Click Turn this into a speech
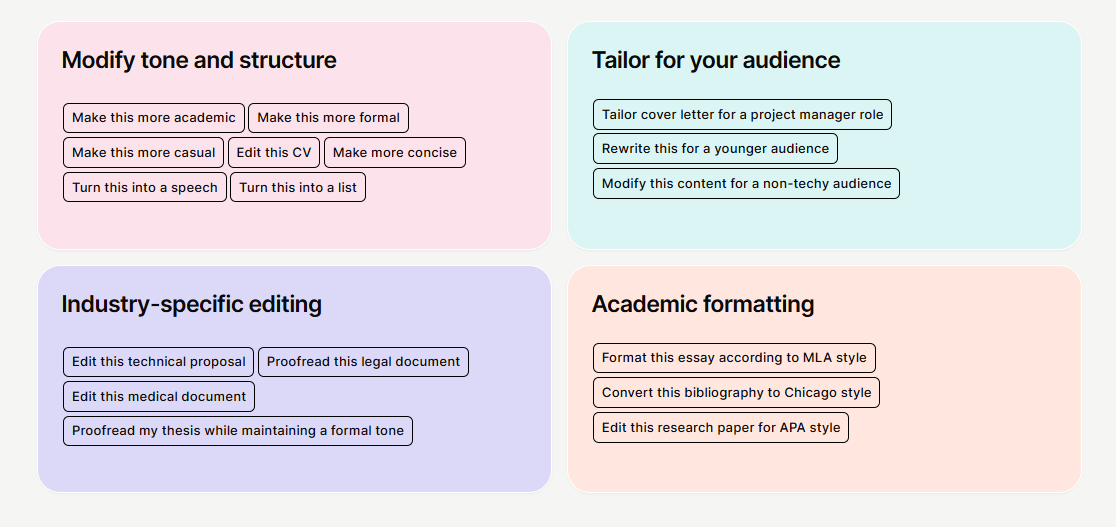 coord(144,188)
